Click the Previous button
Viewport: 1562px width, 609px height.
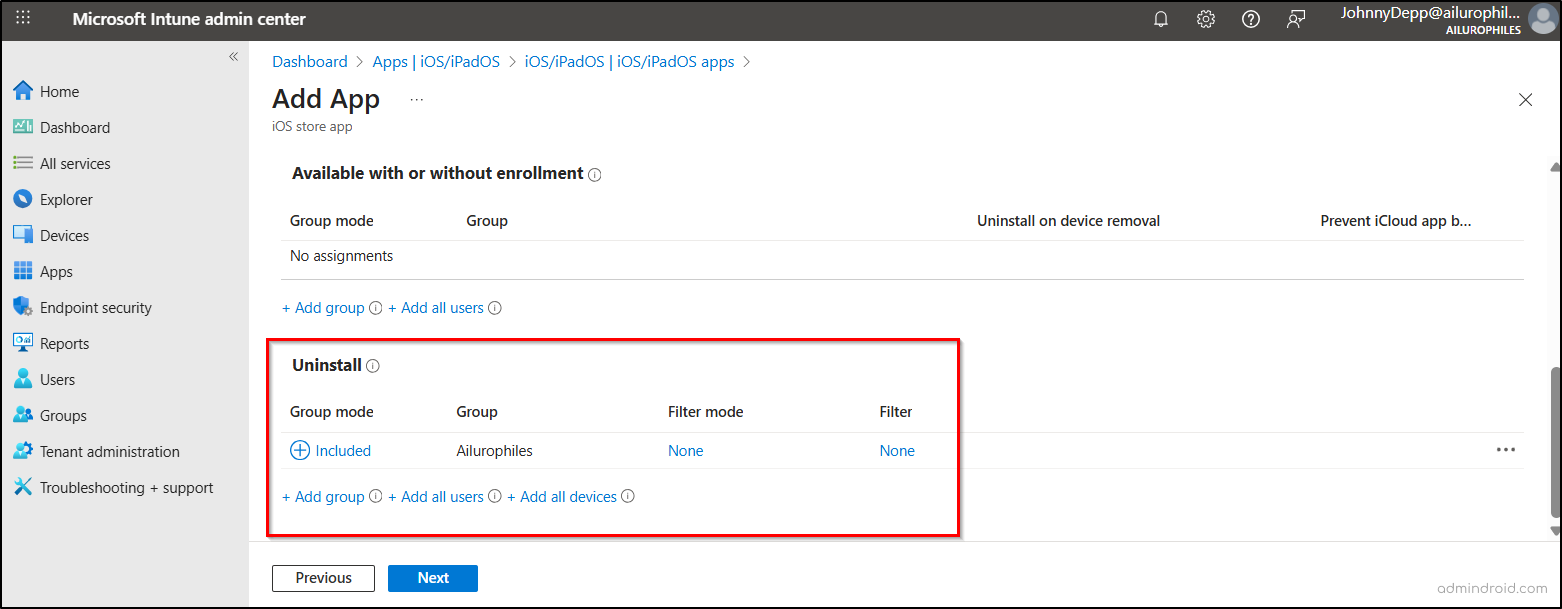[x=323, y=578]
